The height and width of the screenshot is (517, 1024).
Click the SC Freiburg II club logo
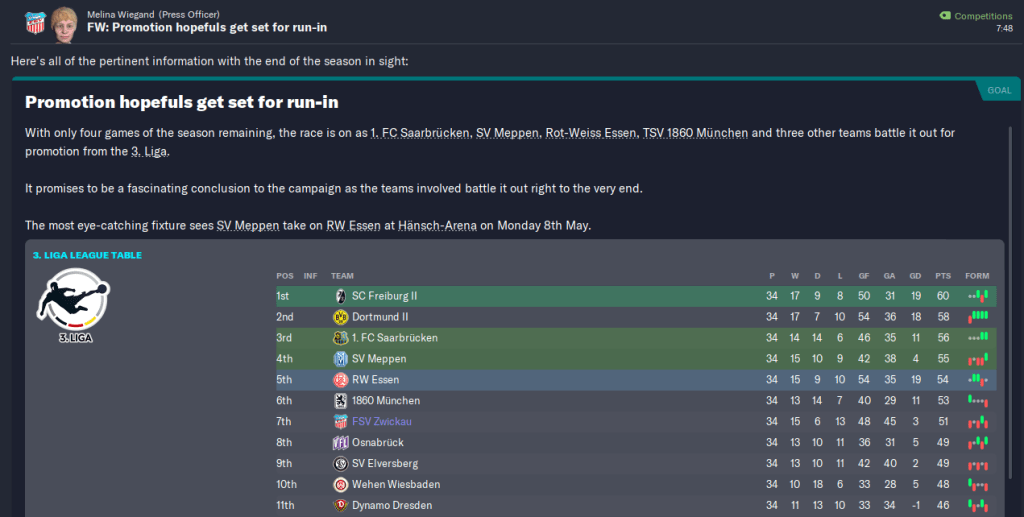pyautogui.click(x=340, y=296)
